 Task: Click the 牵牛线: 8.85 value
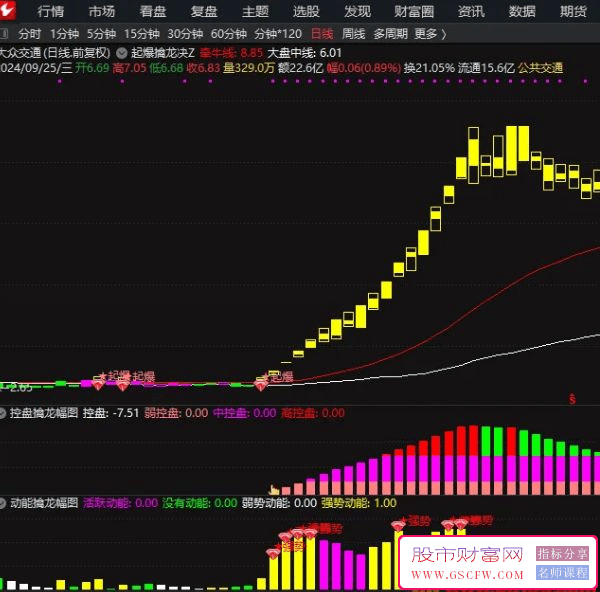click(x=231, y=53)
